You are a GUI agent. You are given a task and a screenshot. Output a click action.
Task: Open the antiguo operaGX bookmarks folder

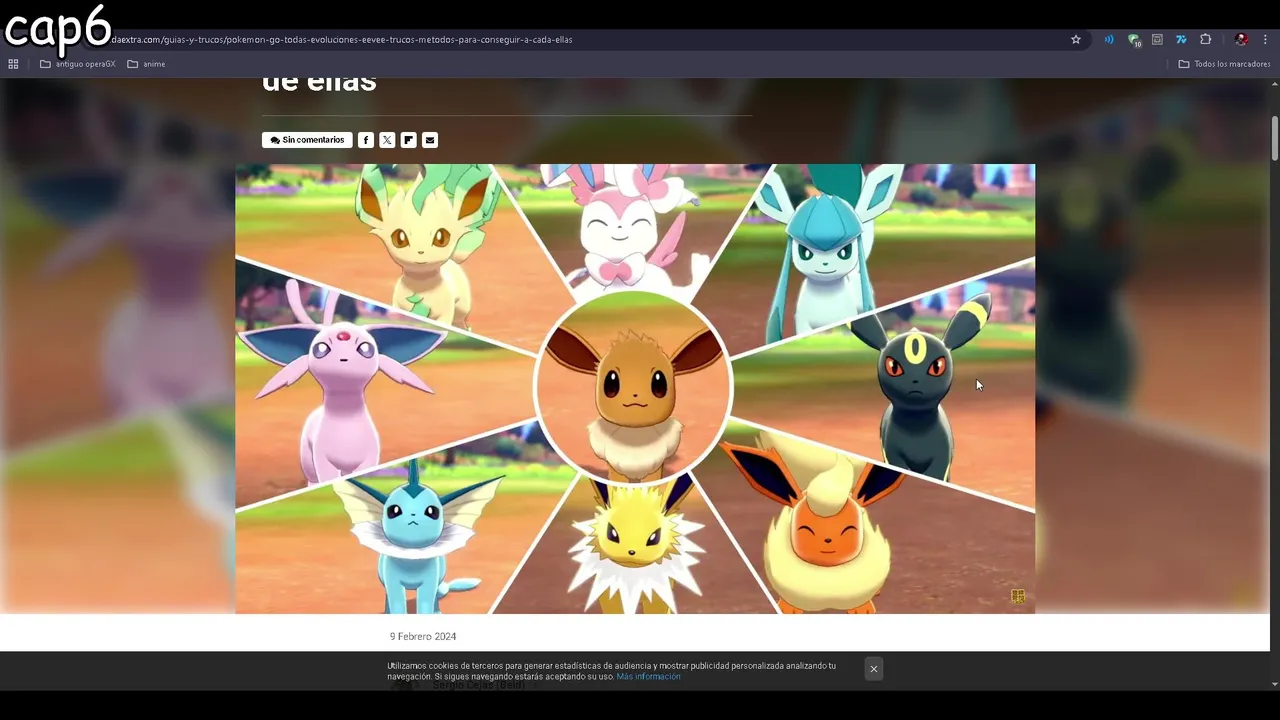tap(78, 64)
